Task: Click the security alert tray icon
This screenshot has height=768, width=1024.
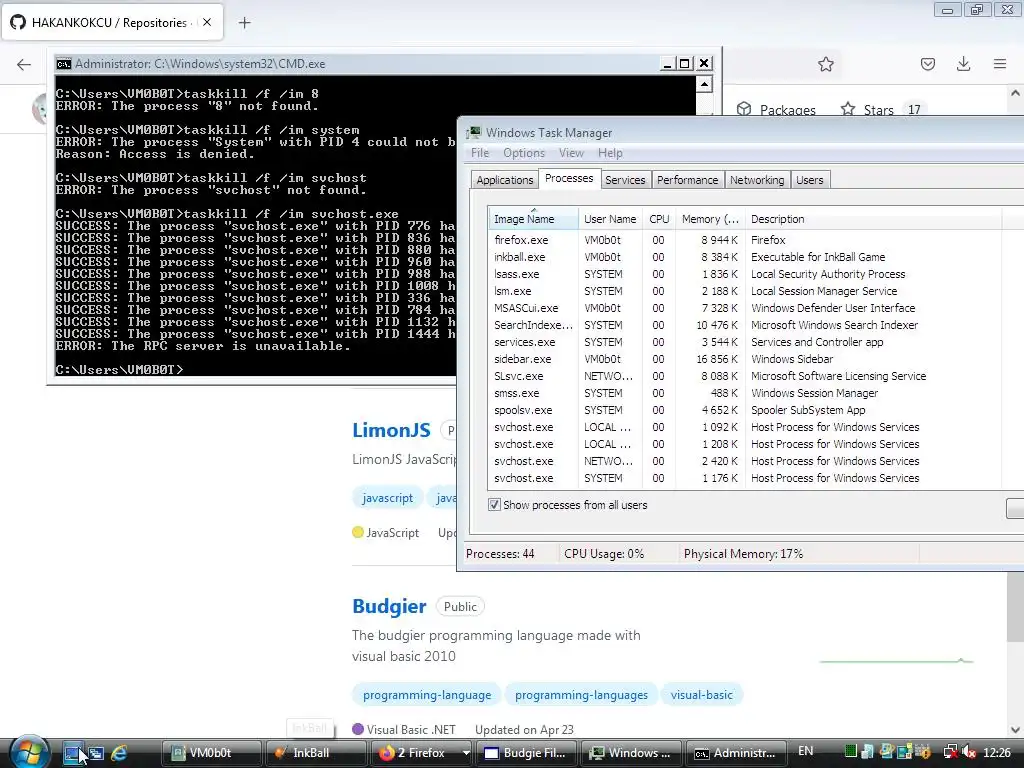Action: 923,751
